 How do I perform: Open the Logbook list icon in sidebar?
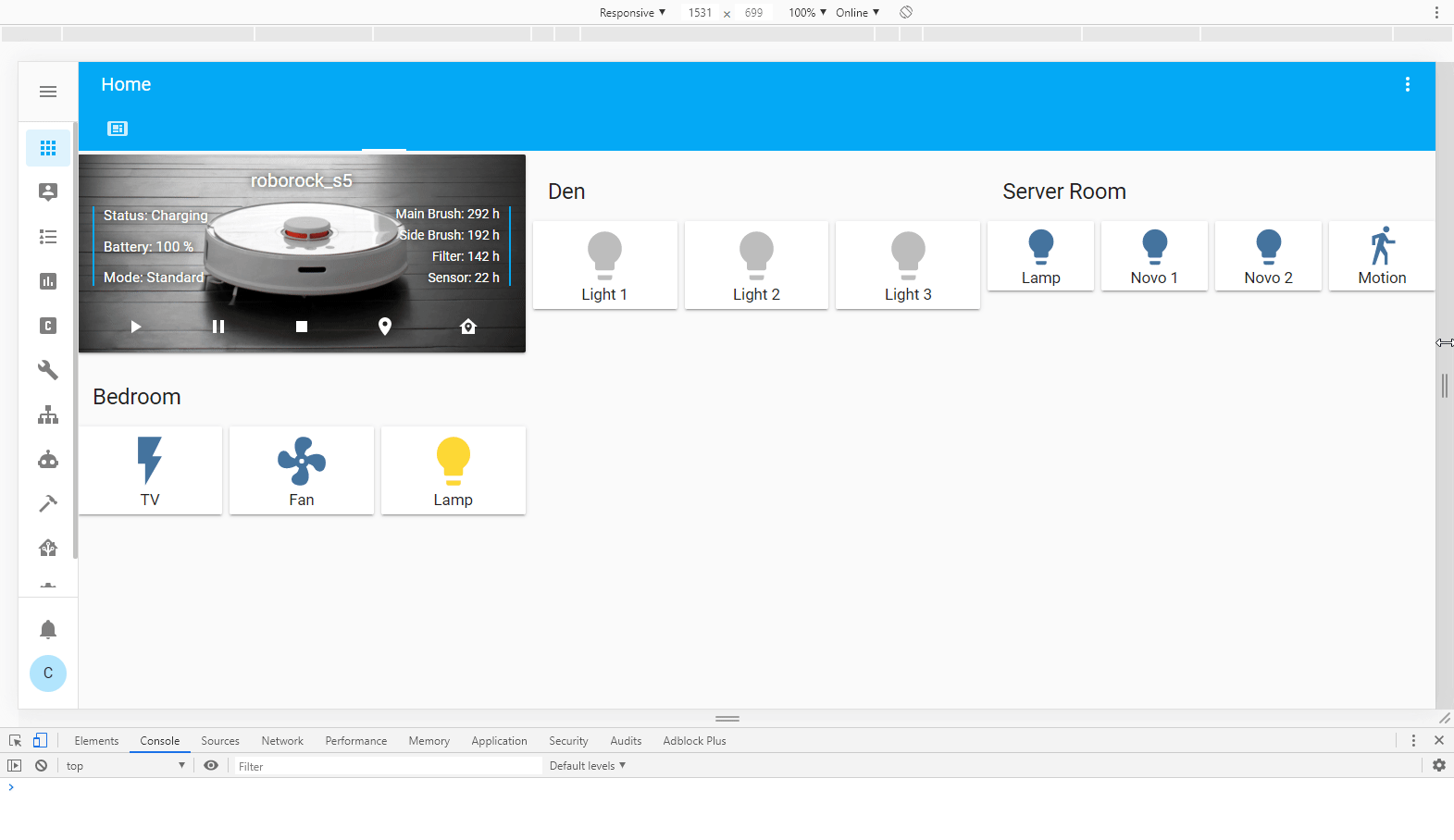48,237
